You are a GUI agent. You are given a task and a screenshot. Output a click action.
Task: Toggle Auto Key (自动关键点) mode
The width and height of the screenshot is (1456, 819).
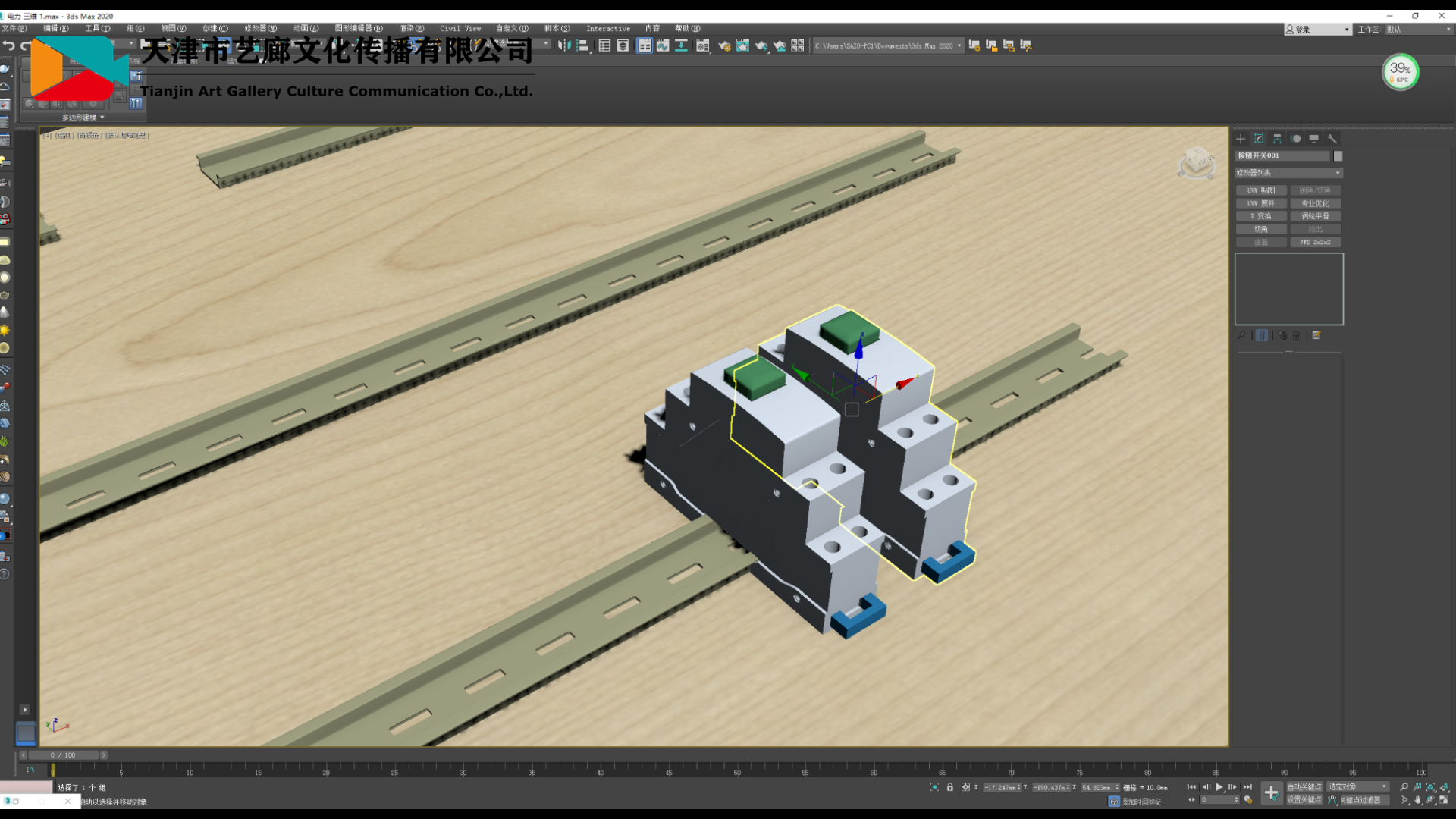(1304, 787)
